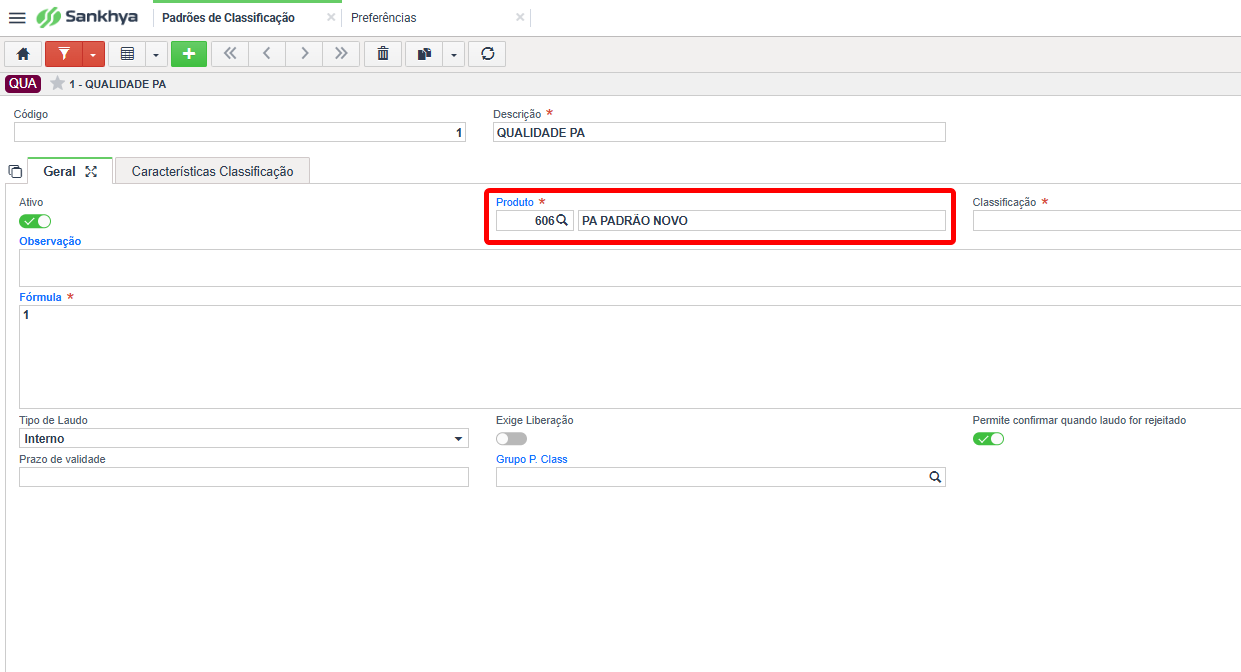Maximize the Geral tab panel
The image size is (1241, 672).
coord(91,171)
